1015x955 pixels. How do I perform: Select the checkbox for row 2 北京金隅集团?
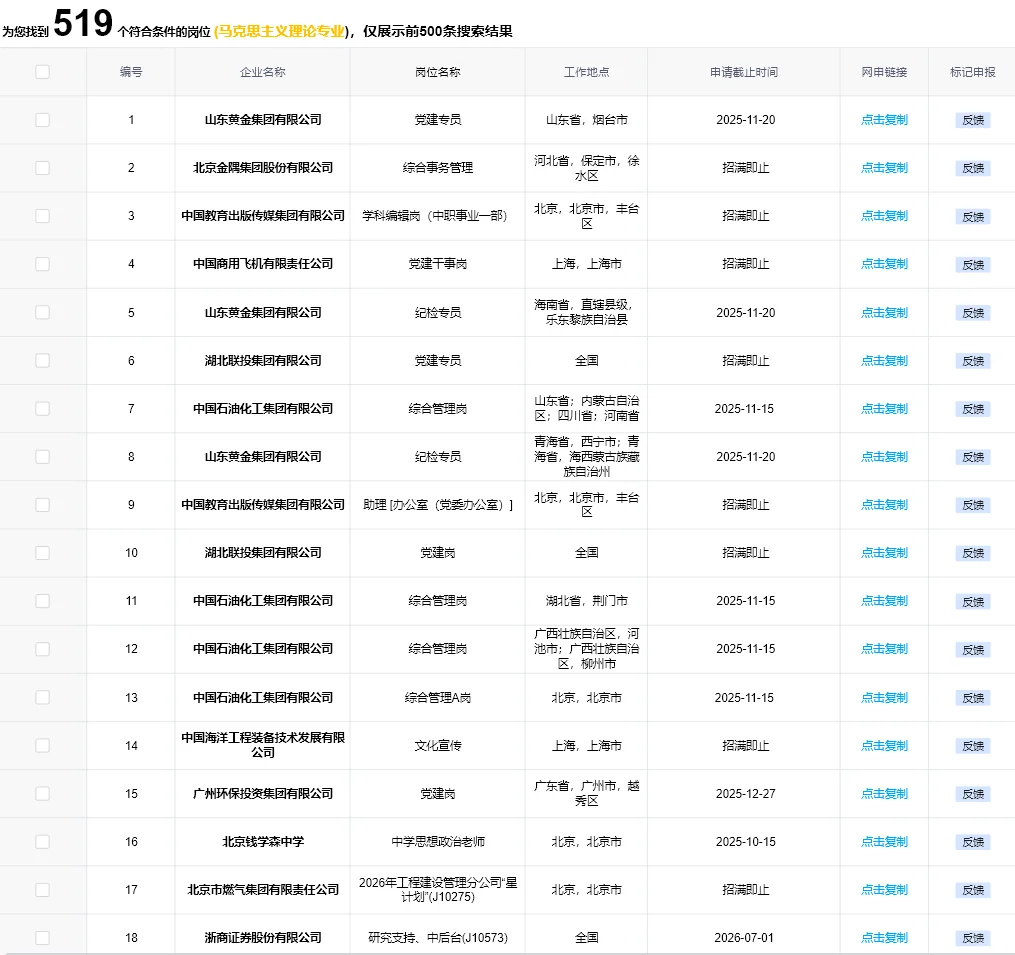(x=43, y=168)
